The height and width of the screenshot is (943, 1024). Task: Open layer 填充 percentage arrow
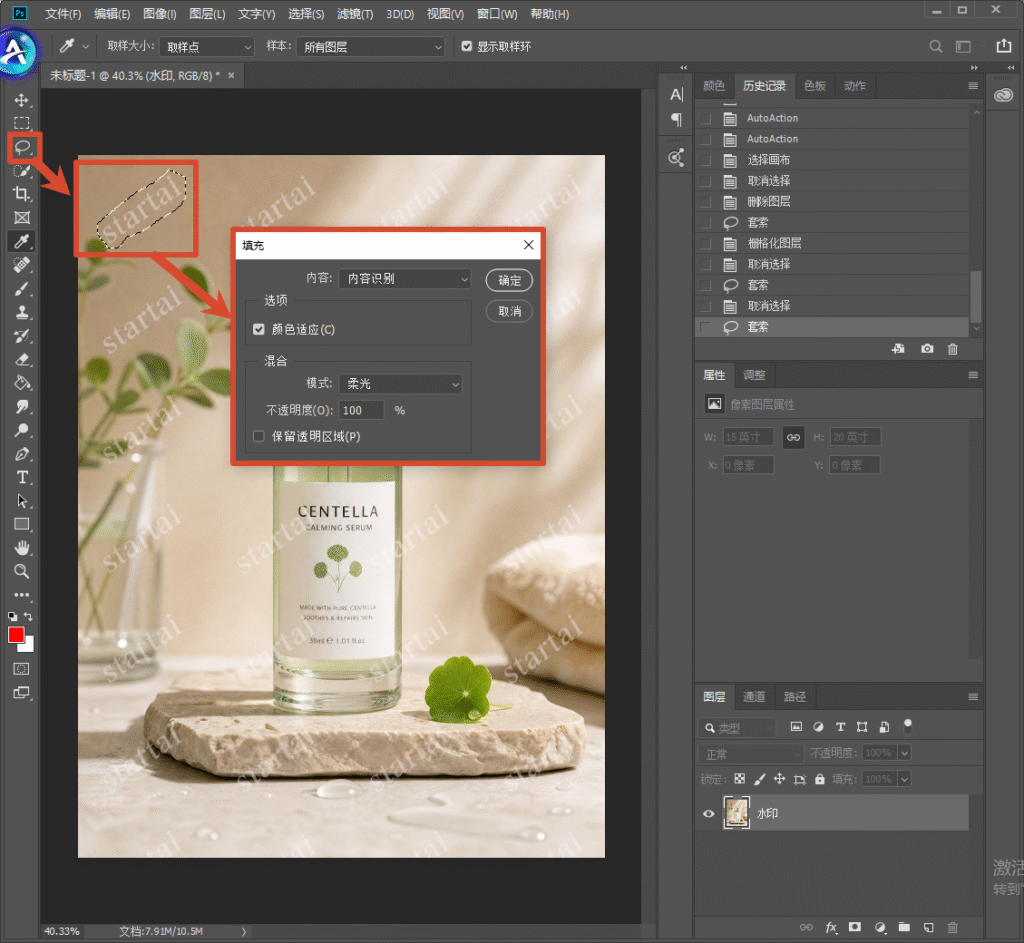point(904,779)
